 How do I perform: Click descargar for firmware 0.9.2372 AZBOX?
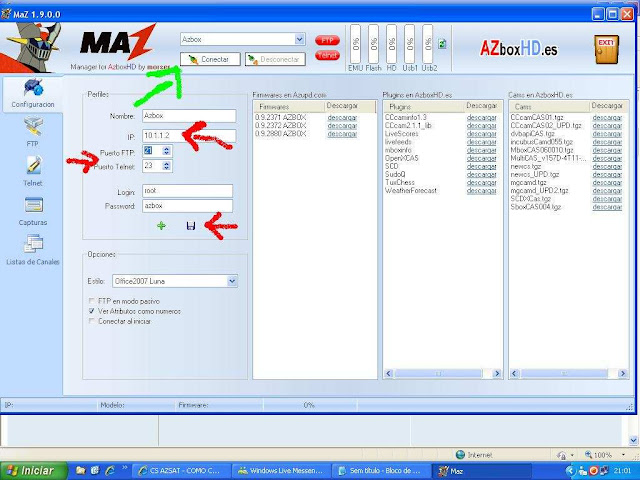[342, 126]
